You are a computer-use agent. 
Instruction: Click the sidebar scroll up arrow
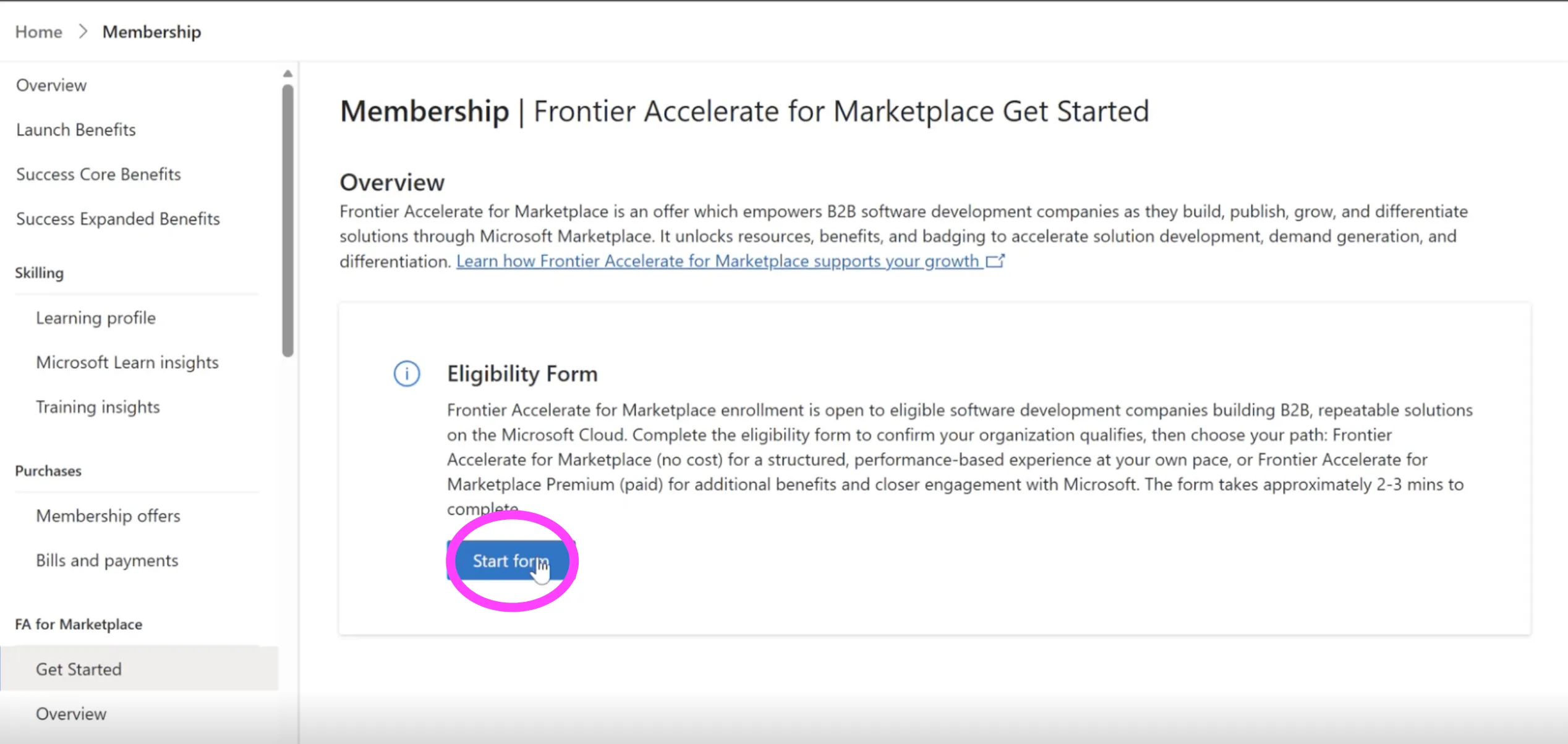point(288,74)
